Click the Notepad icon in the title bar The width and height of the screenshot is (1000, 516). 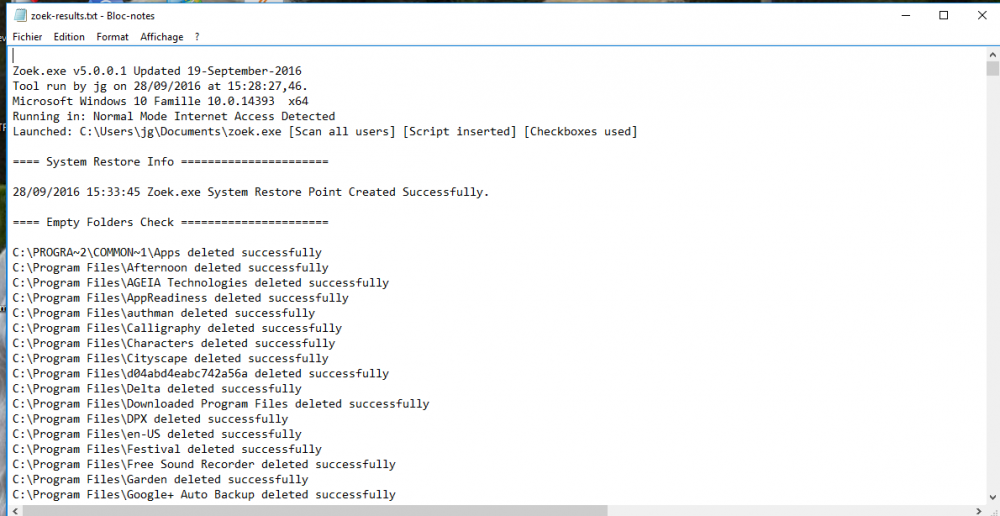(x=21, y=16)
